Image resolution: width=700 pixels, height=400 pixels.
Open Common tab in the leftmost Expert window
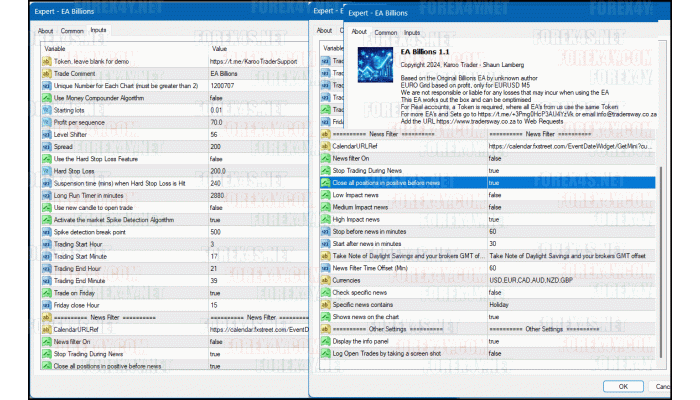(72, 31)
